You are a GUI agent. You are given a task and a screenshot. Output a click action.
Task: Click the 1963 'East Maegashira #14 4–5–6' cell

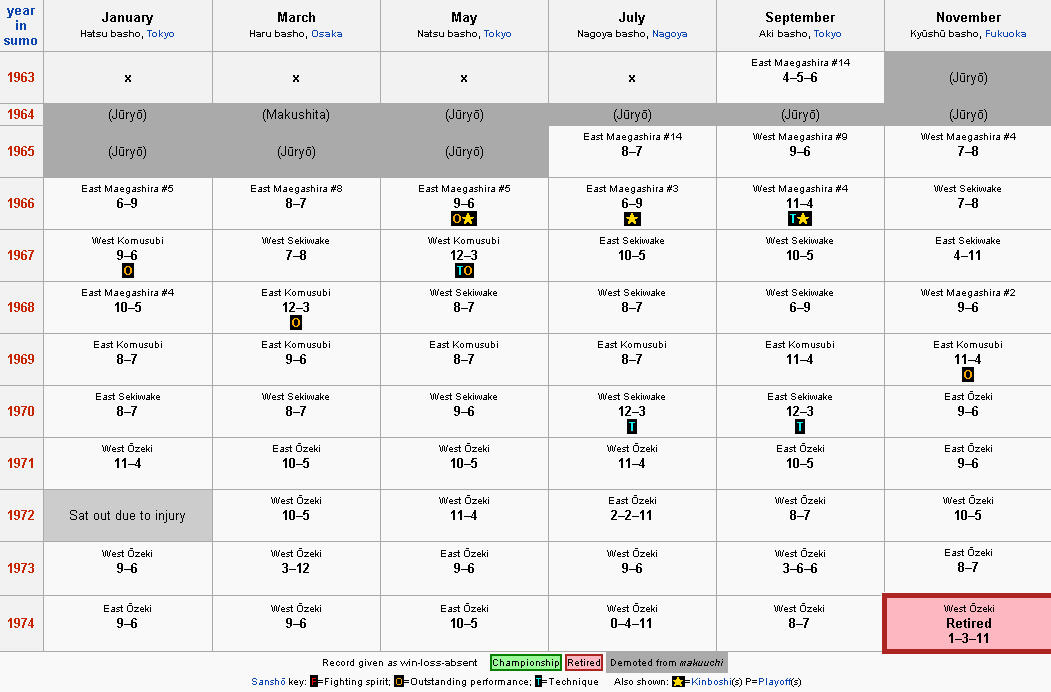800,77
